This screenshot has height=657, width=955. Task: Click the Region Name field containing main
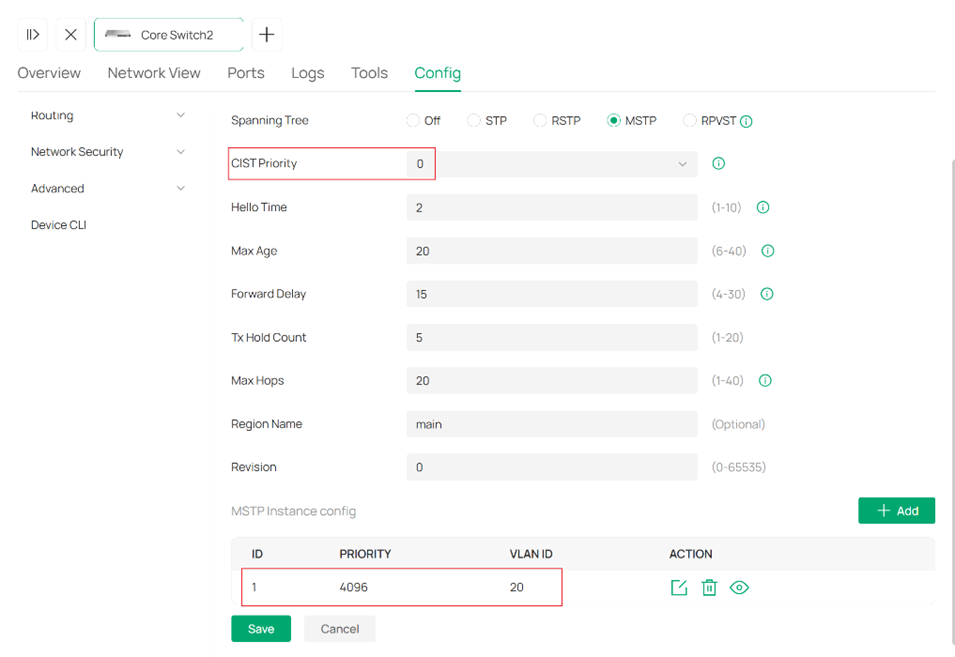coord(552,424)
